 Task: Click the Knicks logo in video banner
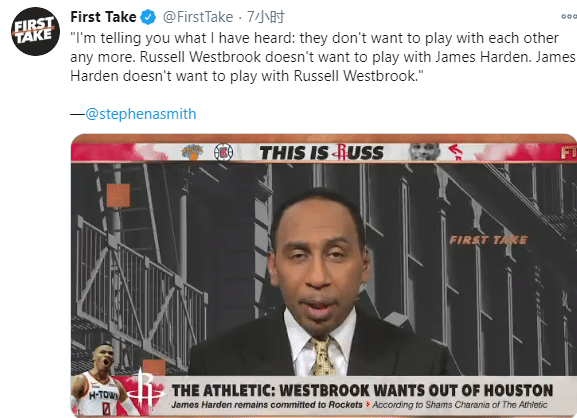click(x=192, y=152)
